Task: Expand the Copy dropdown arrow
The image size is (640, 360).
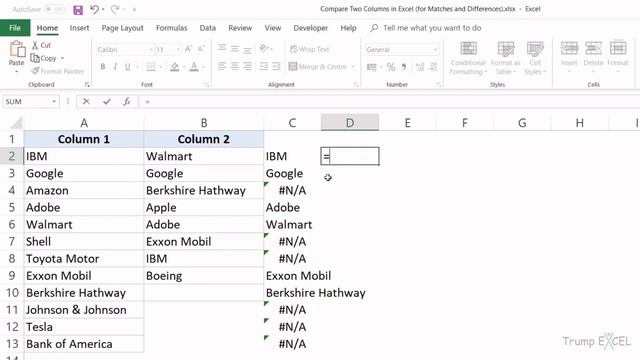Action: tap(62, 58)
